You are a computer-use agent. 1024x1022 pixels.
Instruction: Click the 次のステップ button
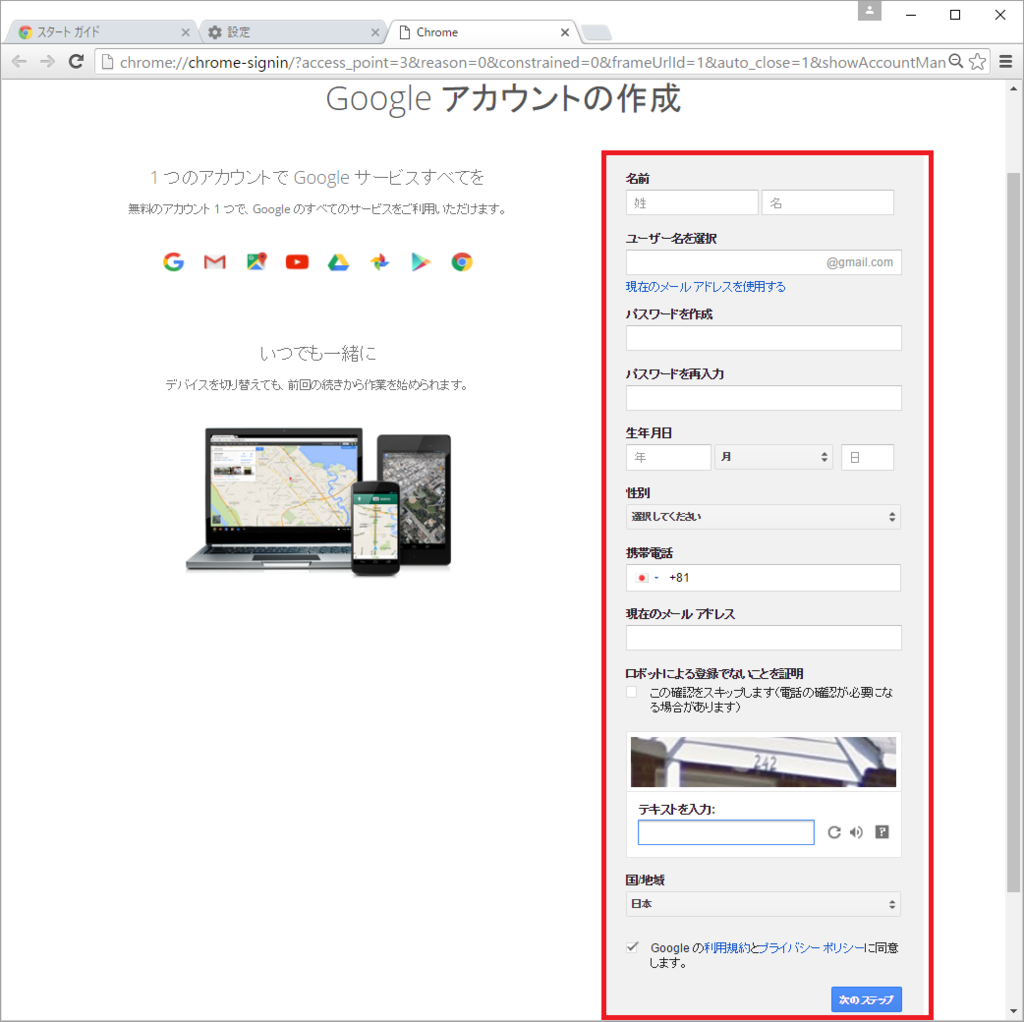[x=866, y=999]
